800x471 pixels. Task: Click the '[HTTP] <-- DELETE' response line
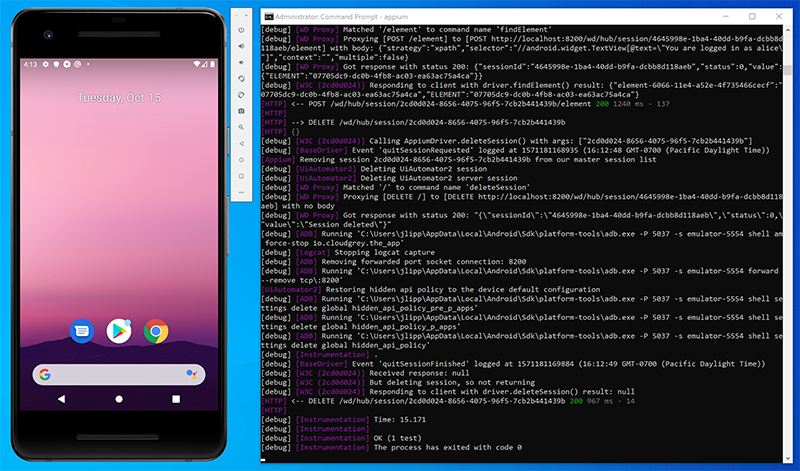coord(448,401)
